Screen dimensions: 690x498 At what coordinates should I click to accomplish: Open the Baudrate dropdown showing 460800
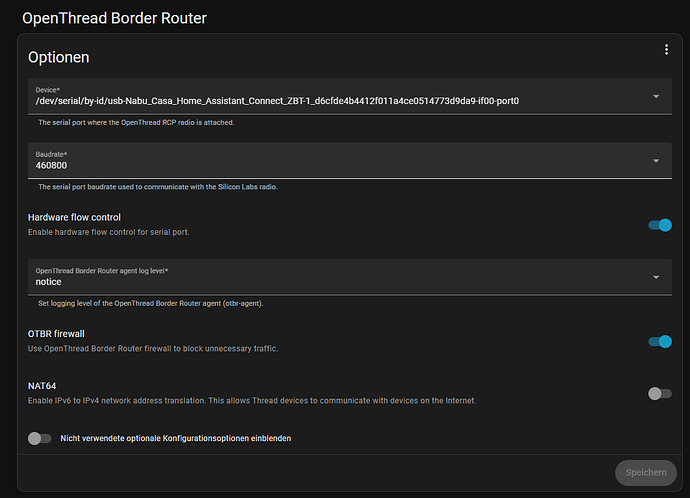tap(349, 161)
